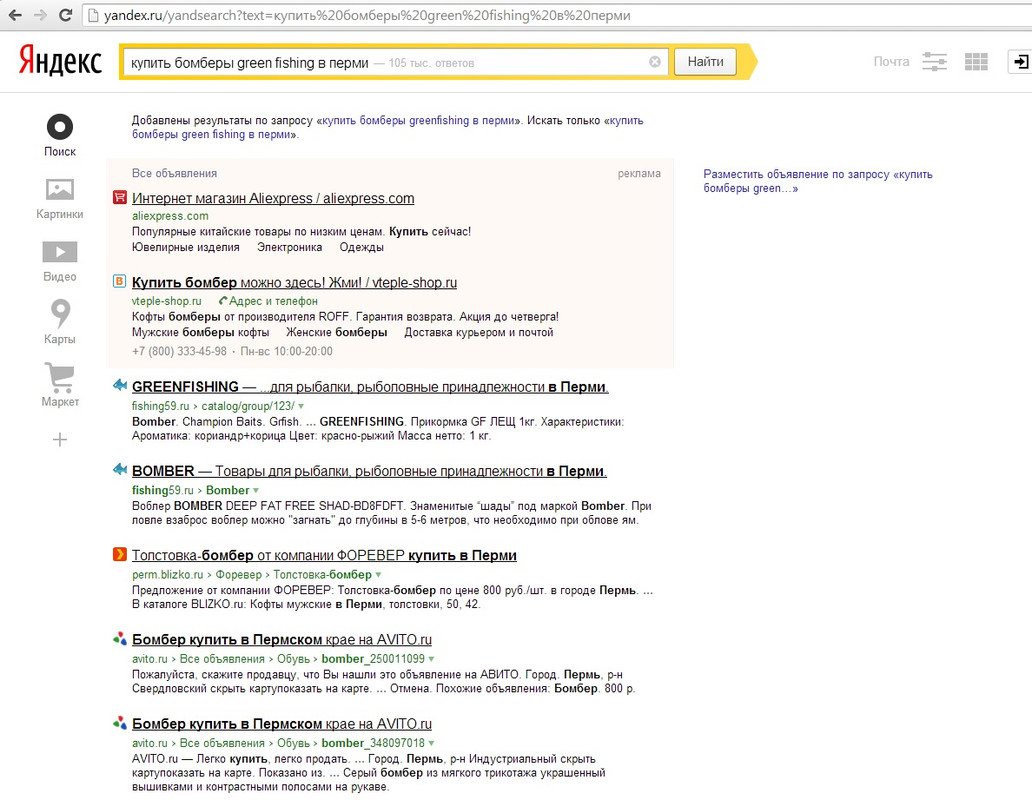Click the aliexpress.com green URL
1032x800 pixels.
(170, 216)
